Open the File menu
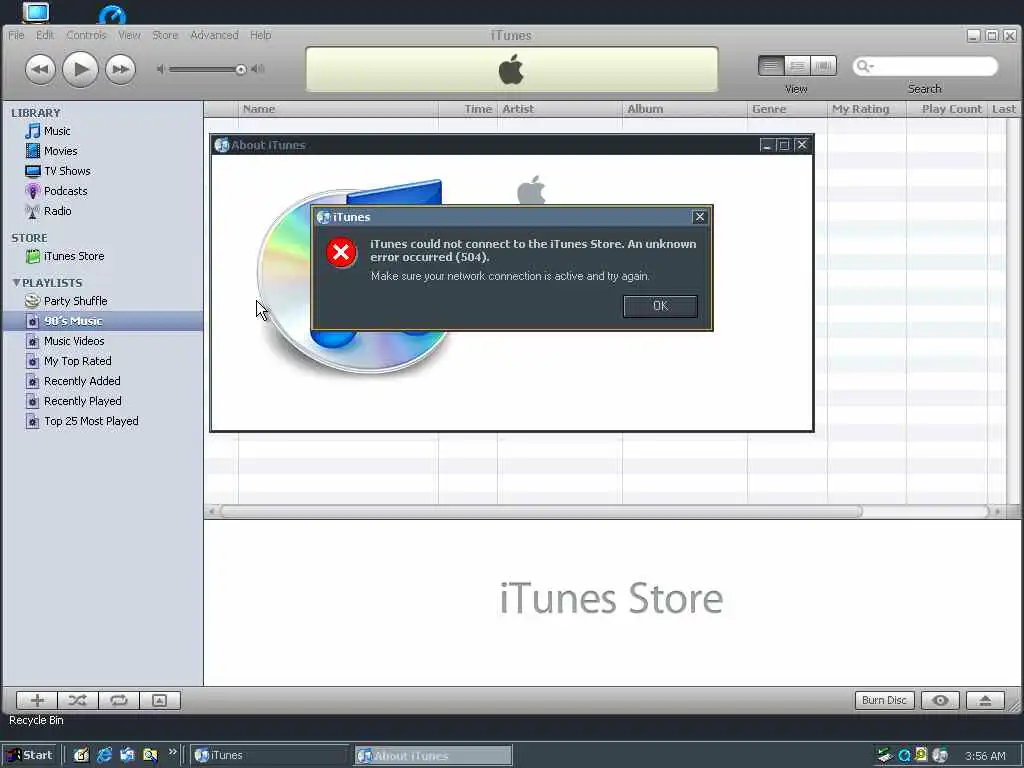The image size is (1024, 768). coord(16,35)
